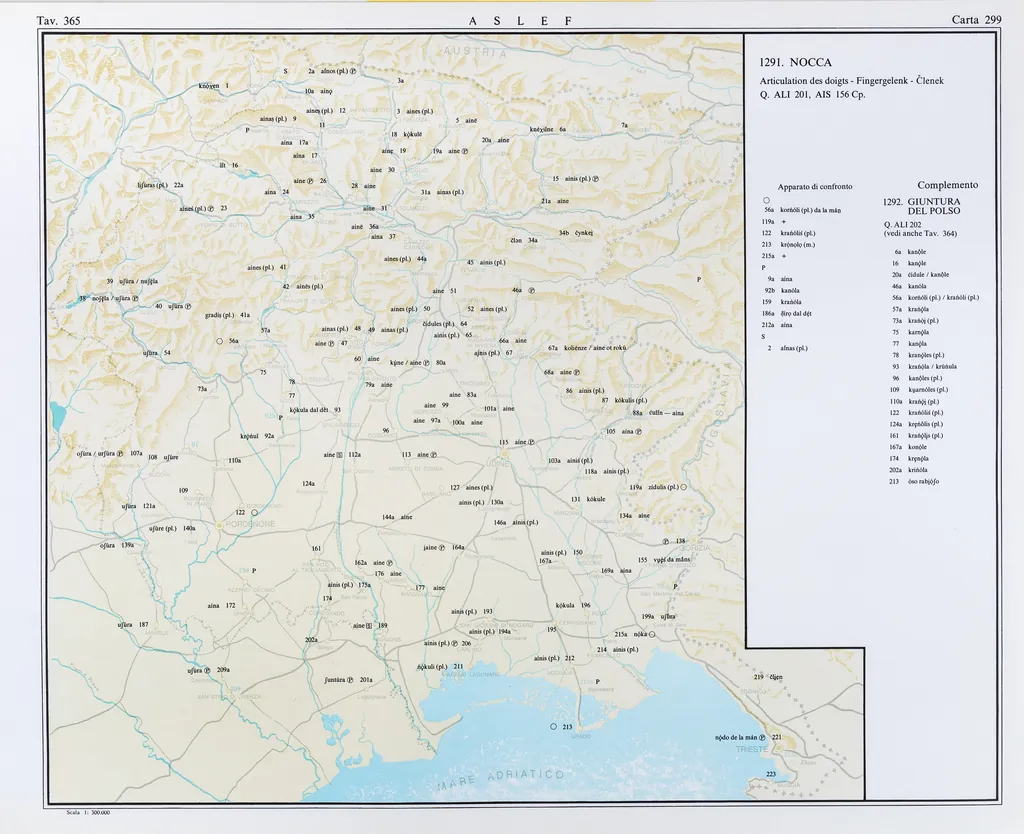Click the "1291. NOCCA" map title
Image resolution: width=1024 pixels, height=834 pixels.
click(795, 62)
